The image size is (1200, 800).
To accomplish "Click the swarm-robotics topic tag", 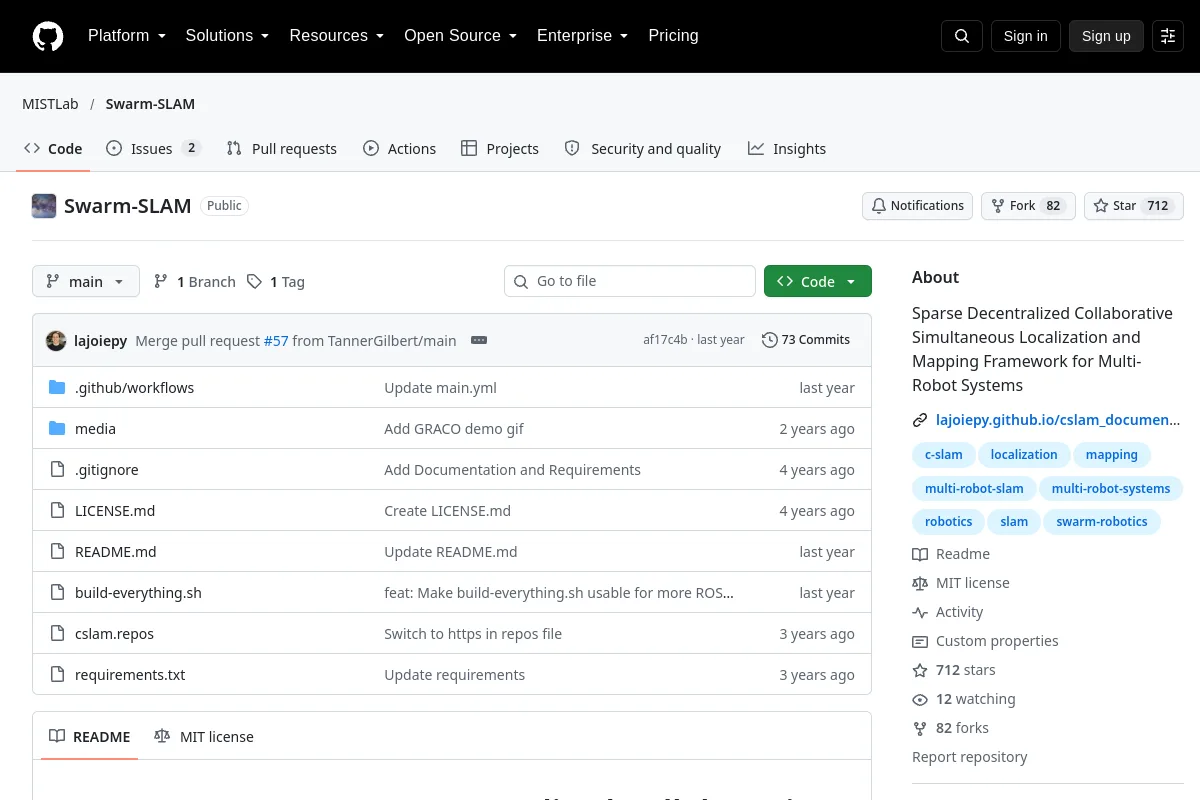I will pyautogui.click(x=1102, y=522).
